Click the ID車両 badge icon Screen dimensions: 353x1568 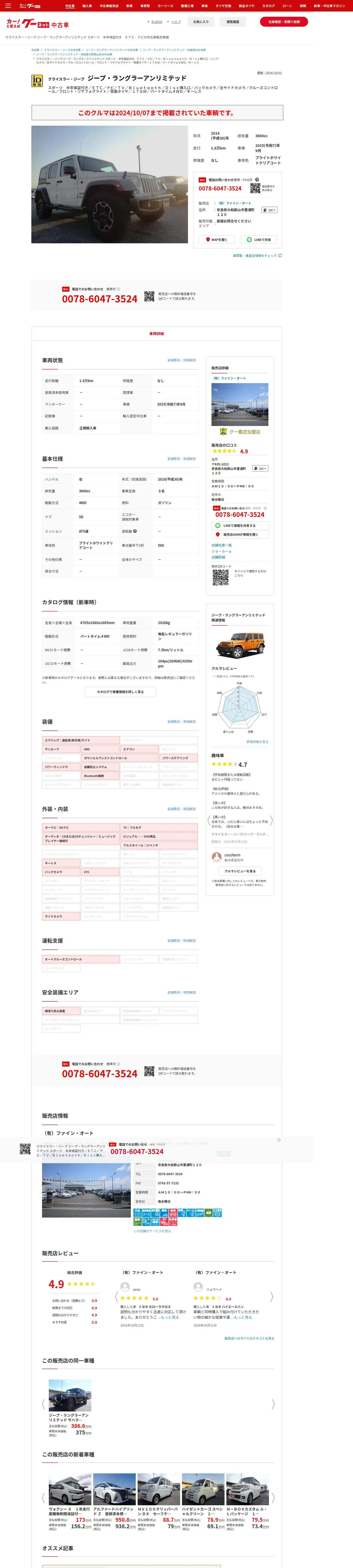click(x=37, y=81)
